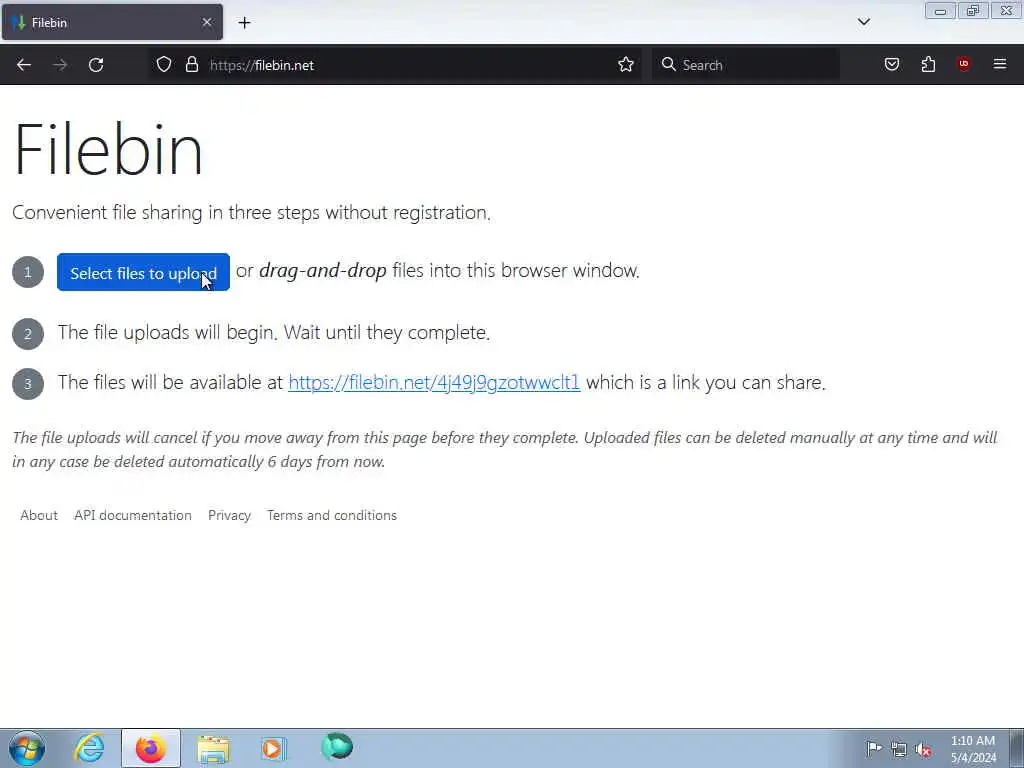
Task: Open Terms and conditions link
Action: pyautogui.click(x=332, y=515)
